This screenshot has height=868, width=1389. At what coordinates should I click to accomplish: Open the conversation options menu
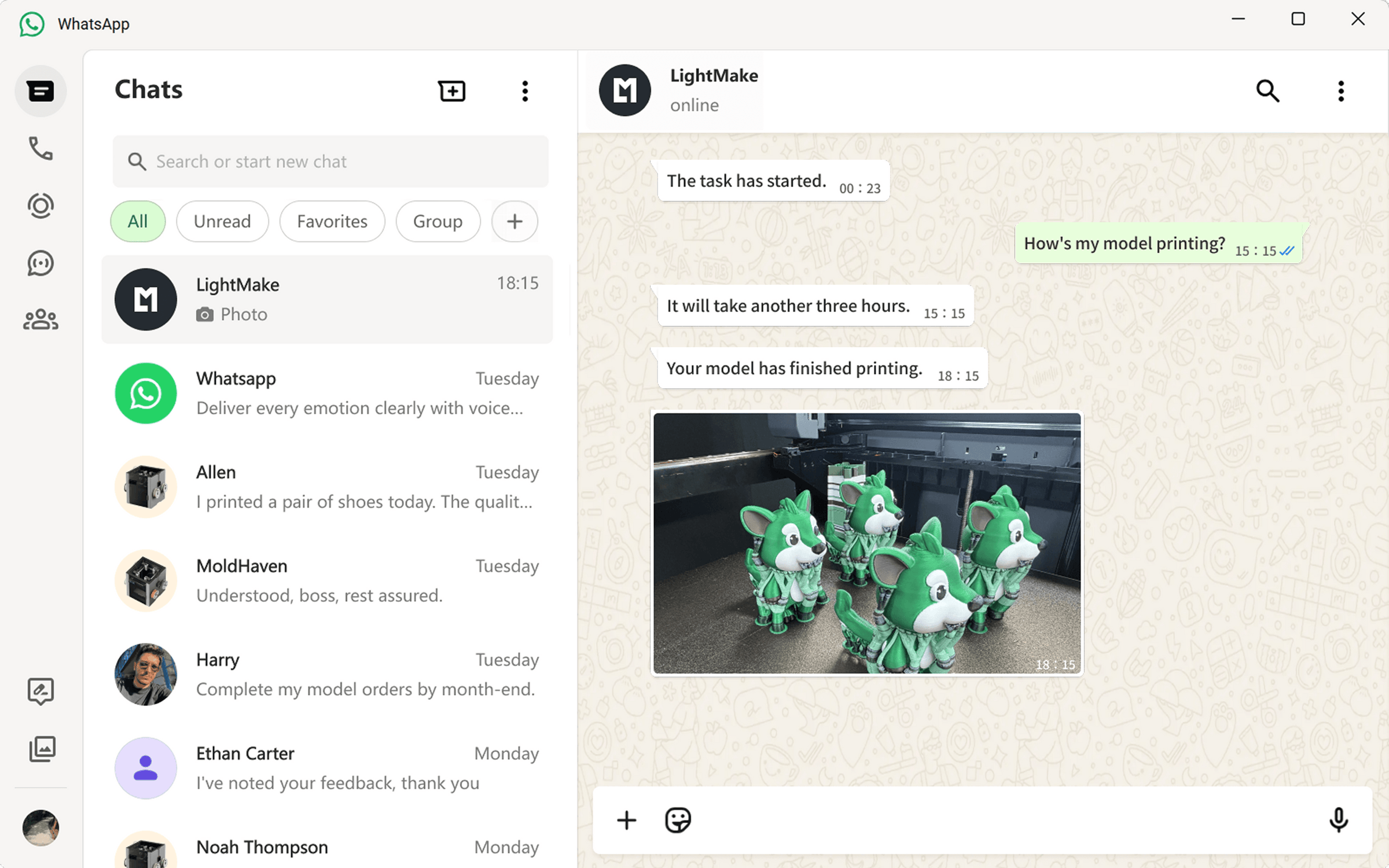(x=1341, y=91)
